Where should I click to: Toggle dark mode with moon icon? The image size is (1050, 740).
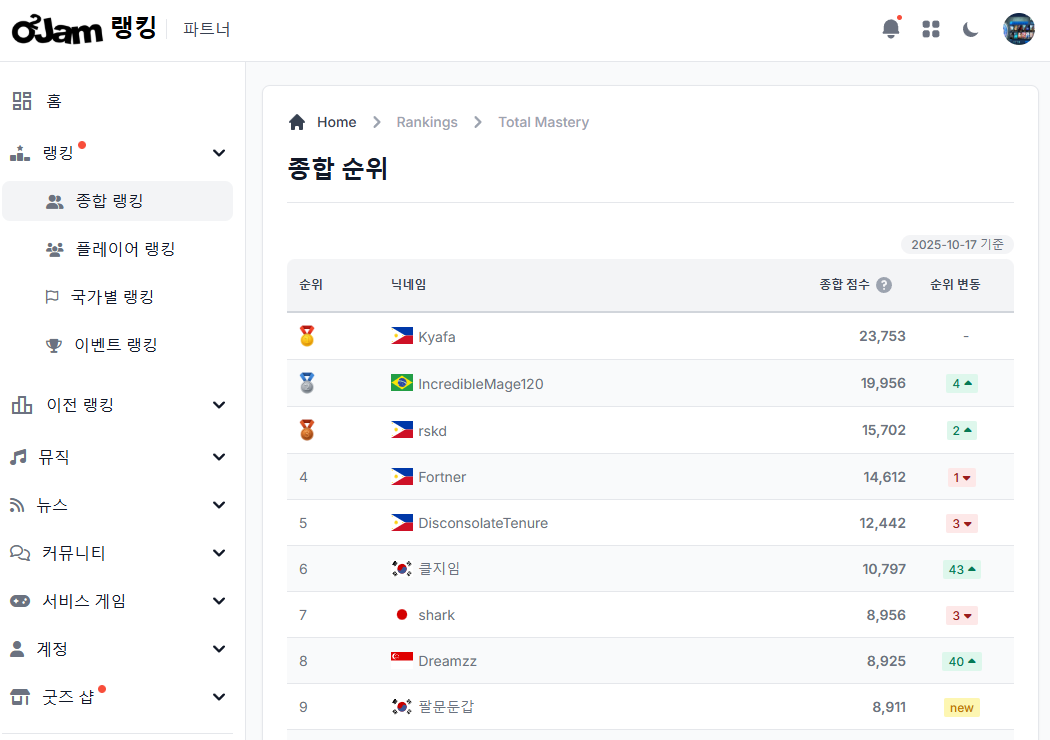970,29
